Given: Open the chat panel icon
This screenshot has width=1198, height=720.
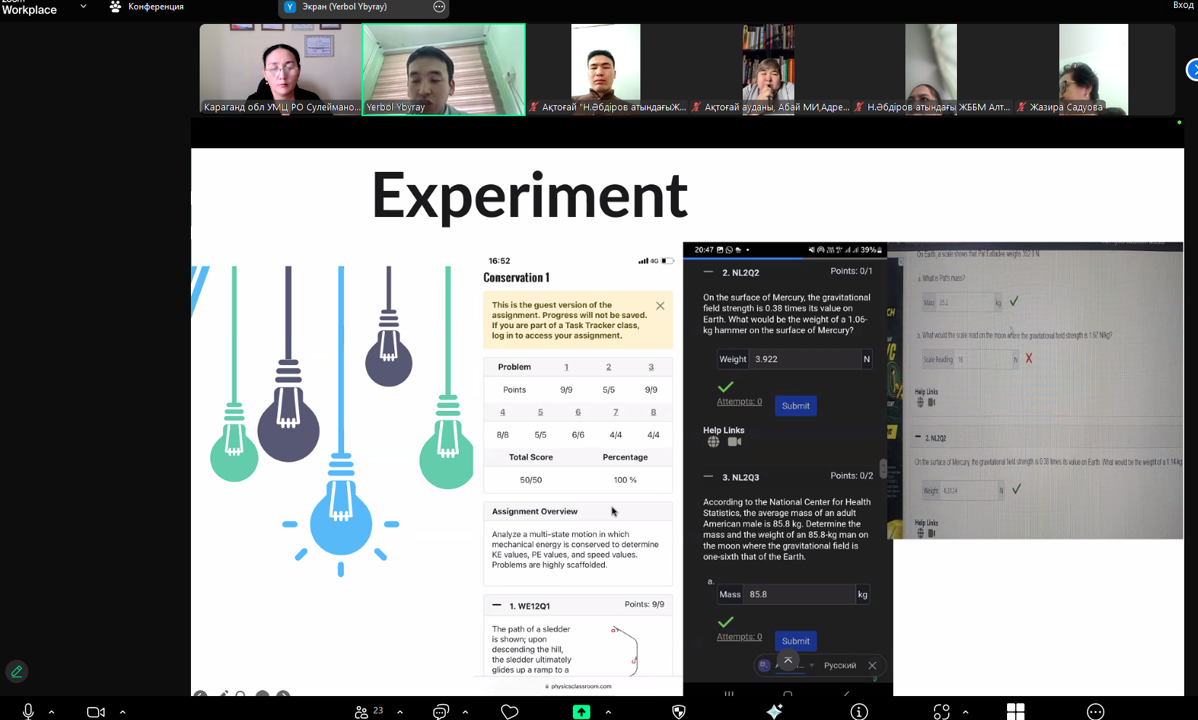Looking at the screenshot, I should [441, 711].
